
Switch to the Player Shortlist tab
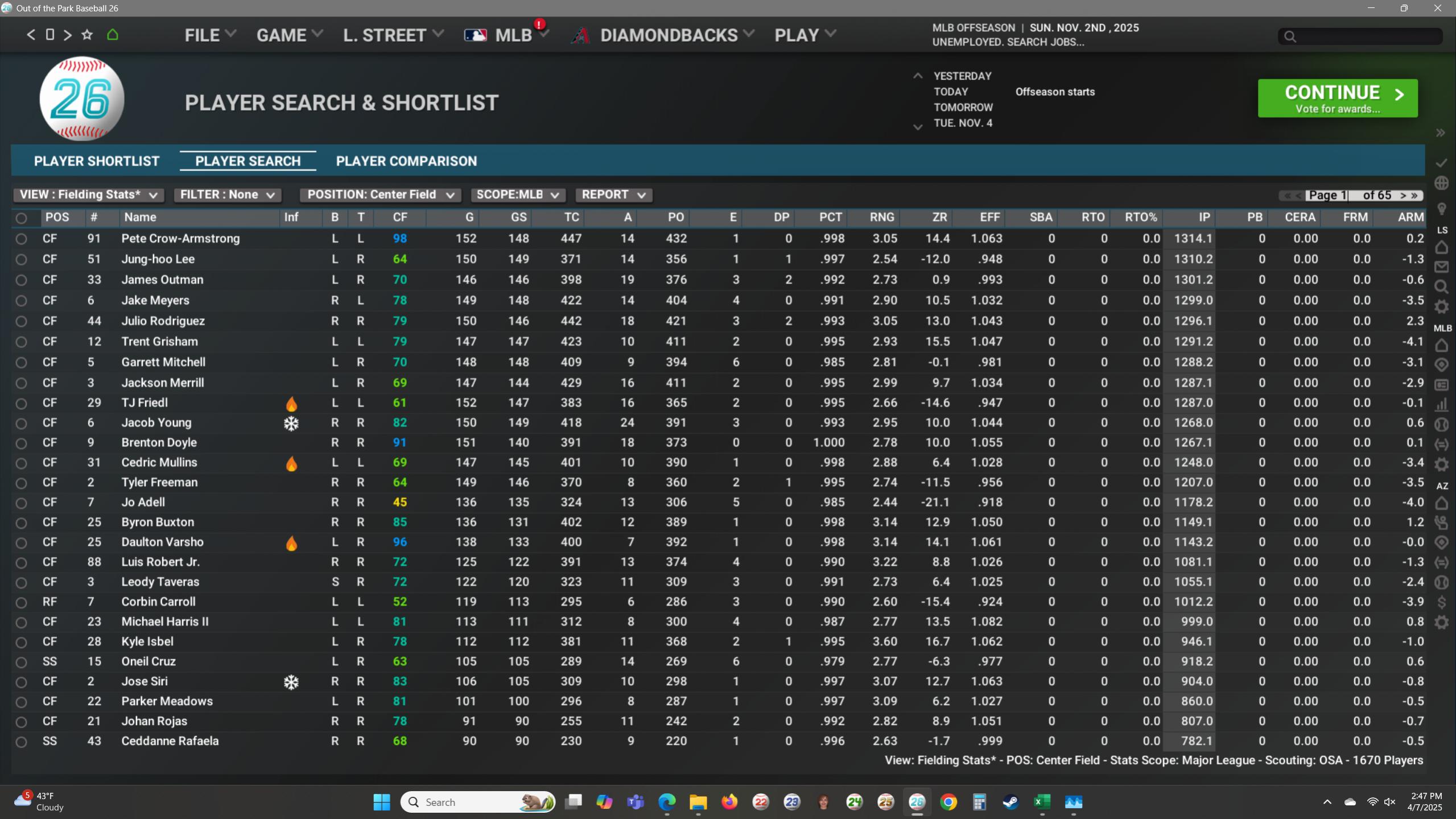coord(97,161)
